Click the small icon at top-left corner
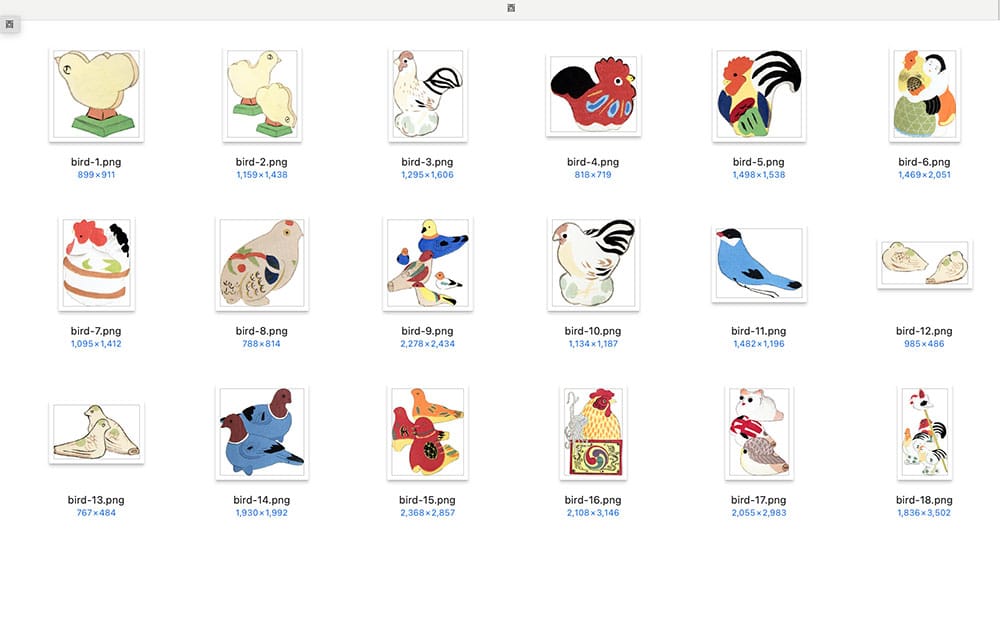This screenshot has height=620, width=1000. pyautogui.click(x=10, y=24)
